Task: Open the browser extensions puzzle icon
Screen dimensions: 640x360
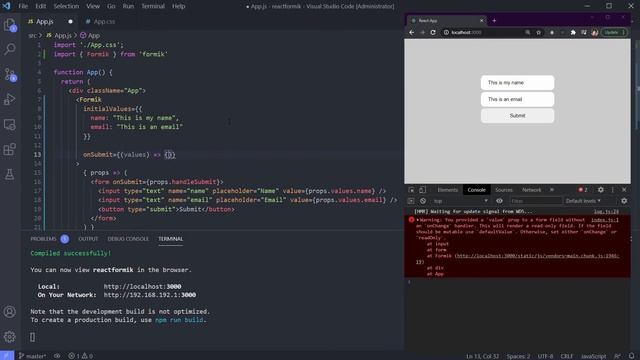Action: pos(573,32)
